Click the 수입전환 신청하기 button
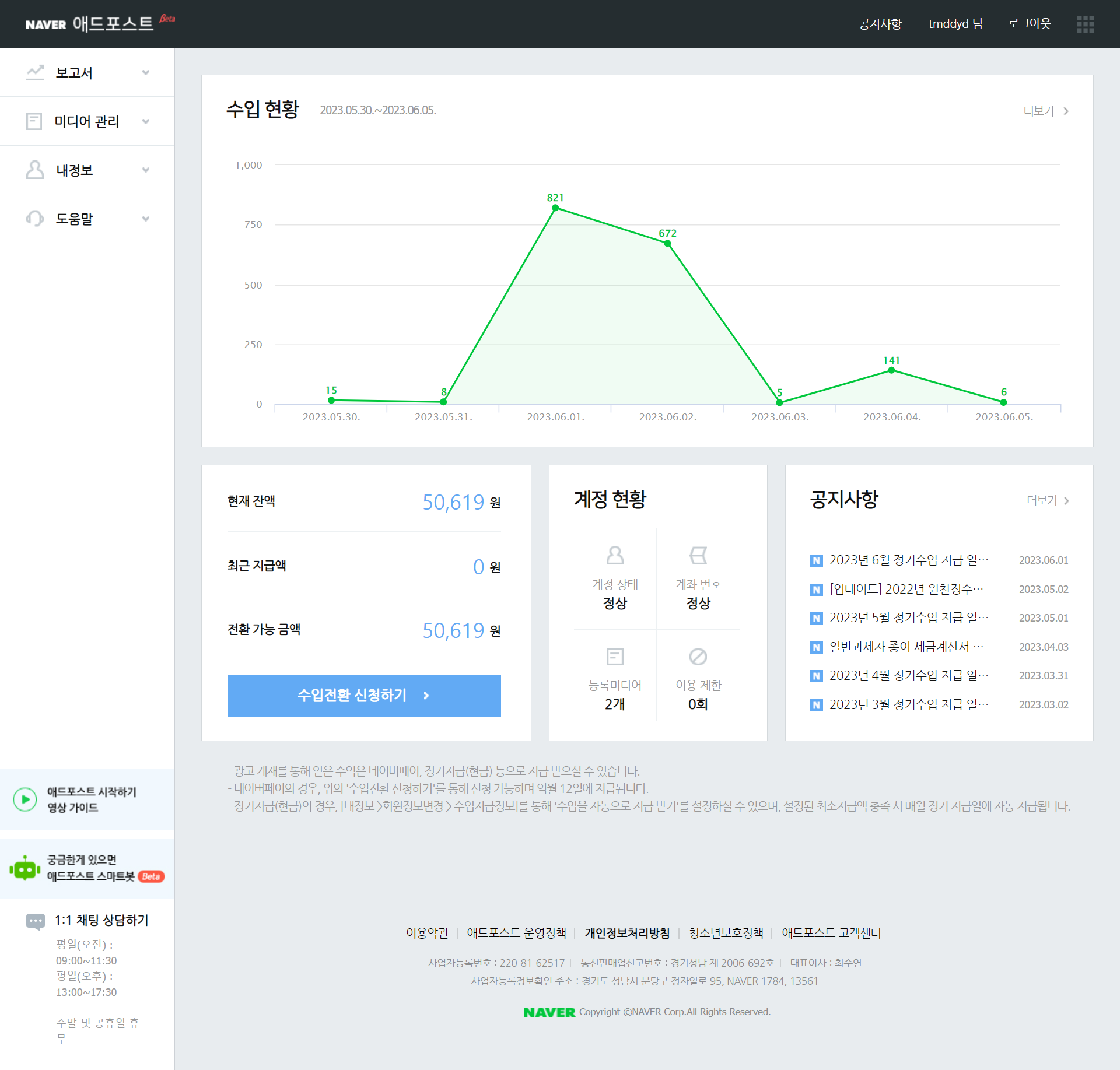The width and height of the screenshot is (1120, 1070). (x=364, y=695)
